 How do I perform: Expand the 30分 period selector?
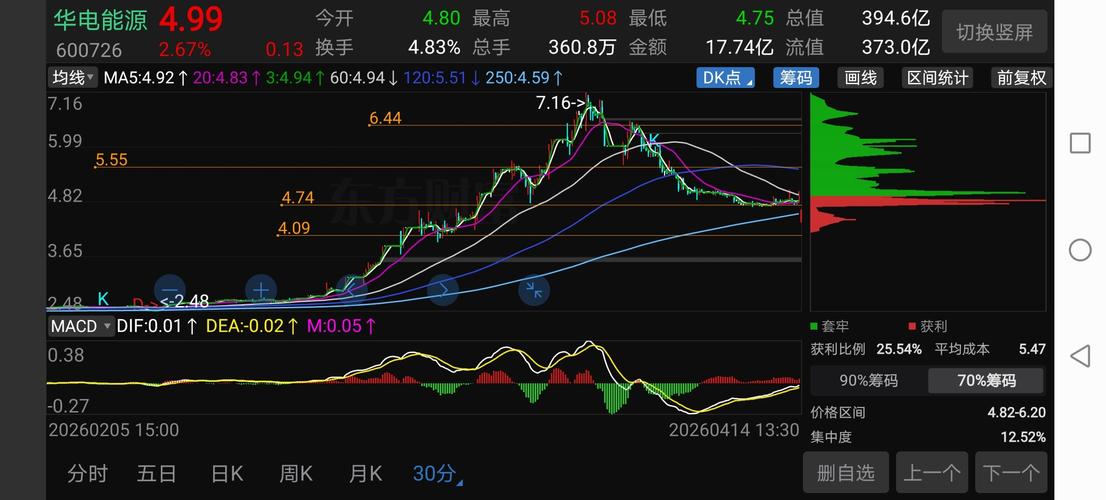[x=437, y=473]
